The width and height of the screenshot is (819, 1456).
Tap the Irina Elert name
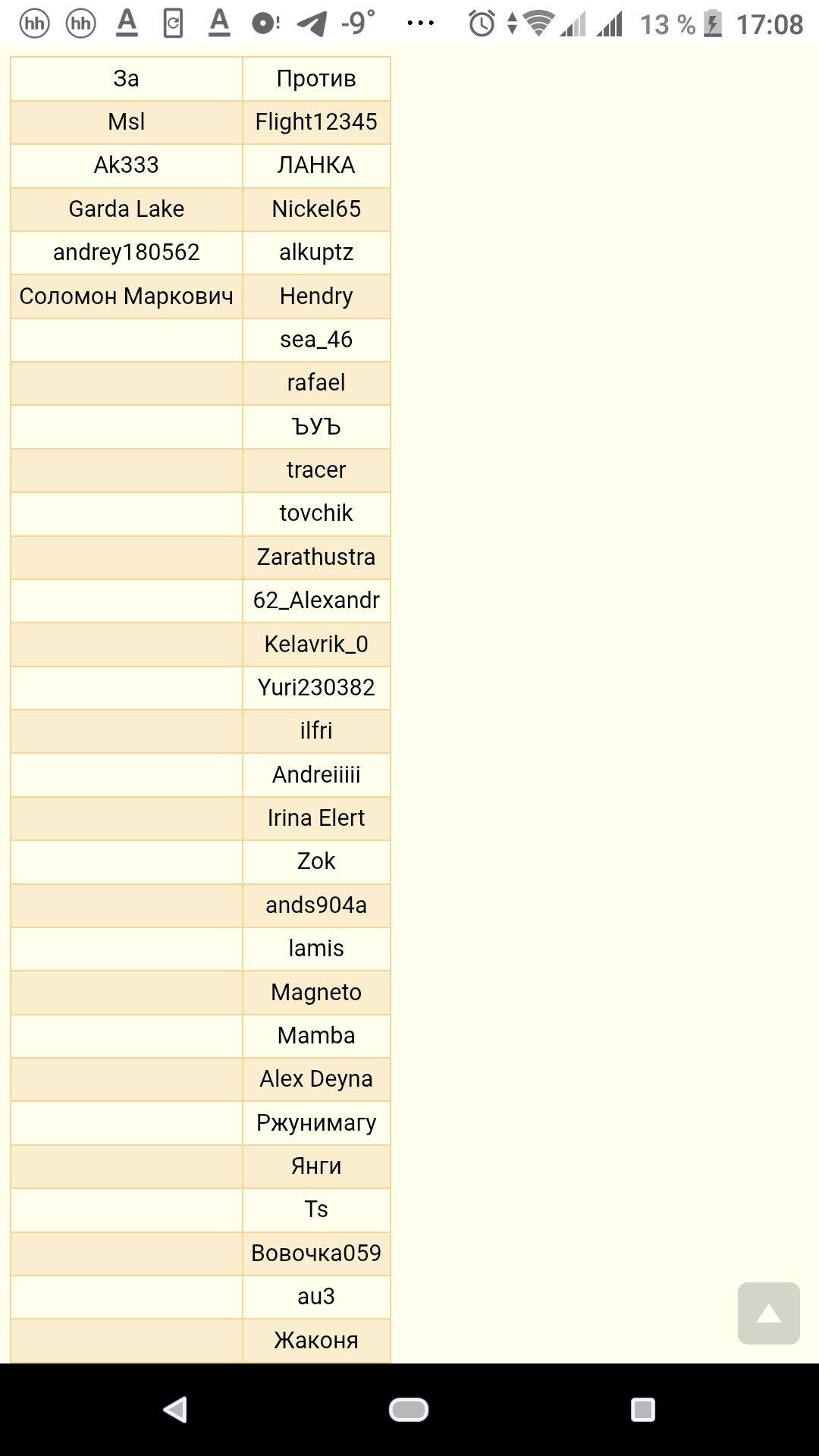coord(316,818)
